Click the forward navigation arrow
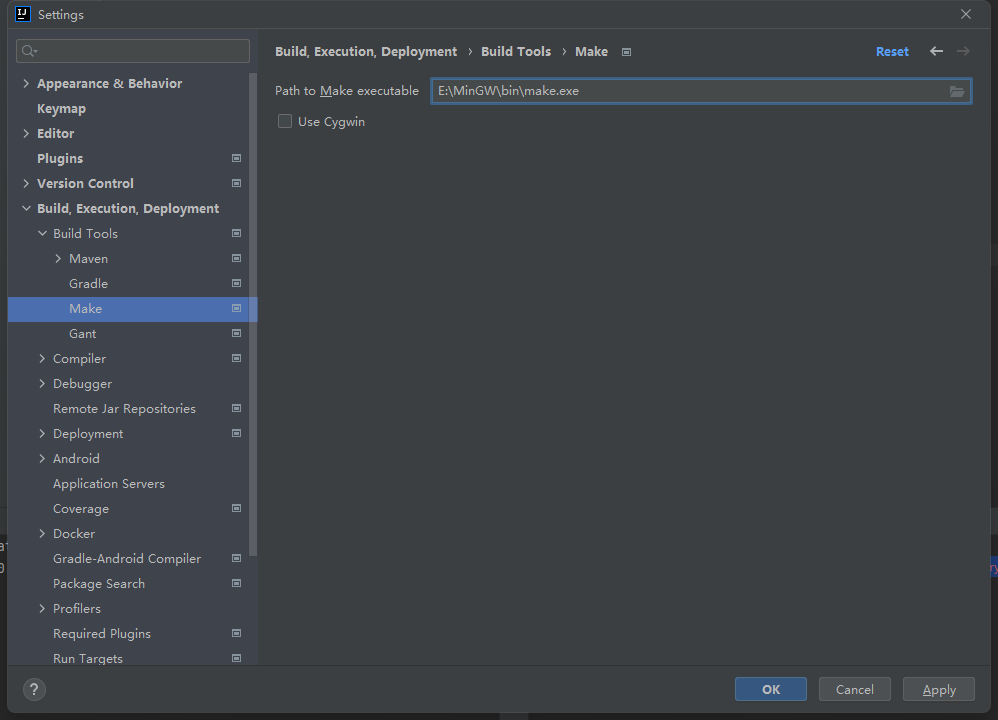This screenshot has height=720, width=998. tap(963, 52)
